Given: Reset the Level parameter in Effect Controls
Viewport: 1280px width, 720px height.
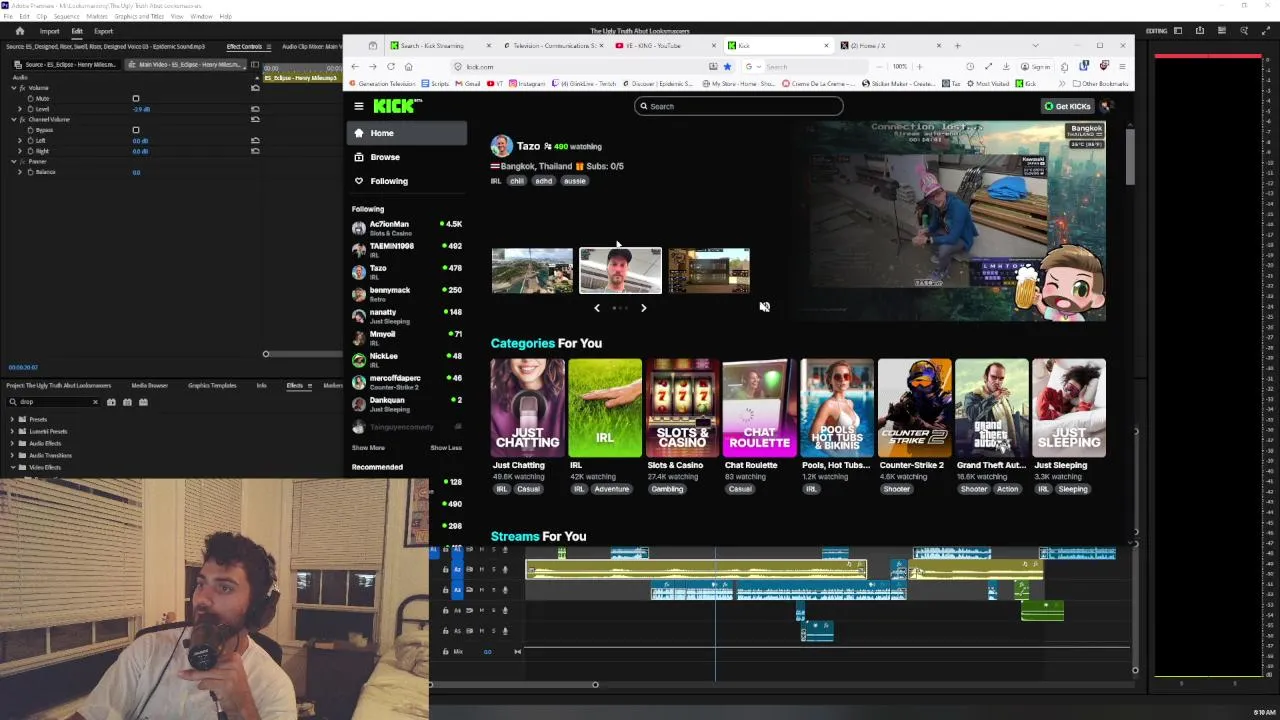Looking at the screenshot, I should point(255,109).
